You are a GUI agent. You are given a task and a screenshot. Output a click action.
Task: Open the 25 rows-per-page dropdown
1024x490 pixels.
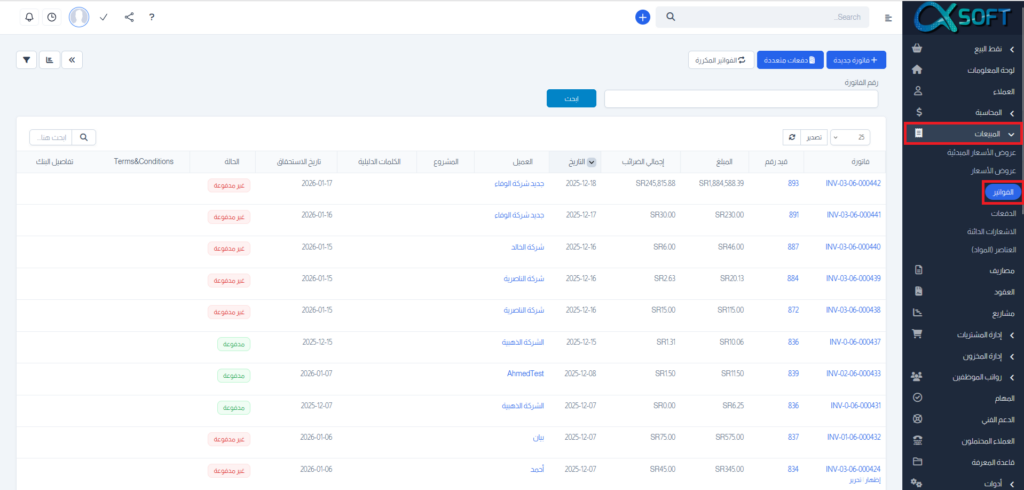point(850,137)
